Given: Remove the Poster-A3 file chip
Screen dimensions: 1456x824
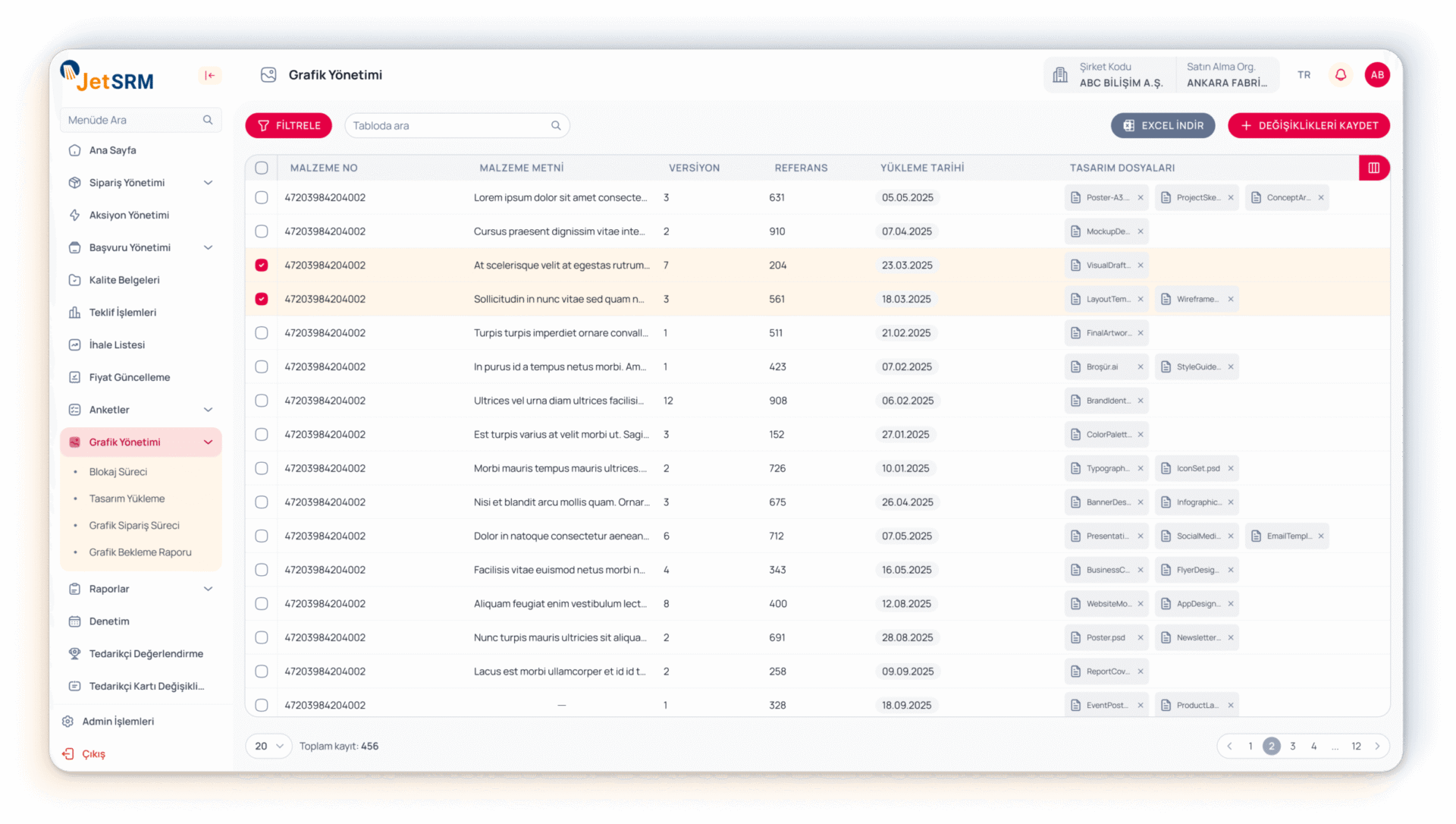Looking at the screenshot, I should pyautogui.click(x=1141, y=197).
